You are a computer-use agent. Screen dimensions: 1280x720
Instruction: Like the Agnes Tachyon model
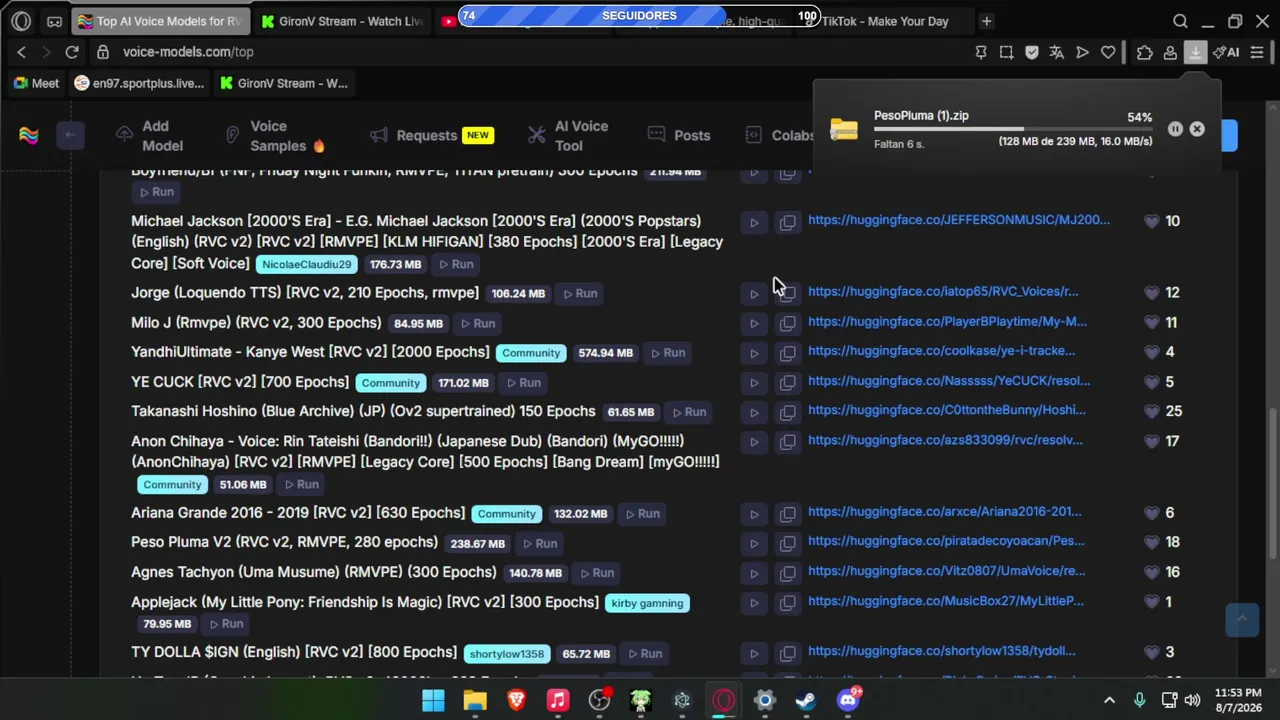tap(1151, 571)
